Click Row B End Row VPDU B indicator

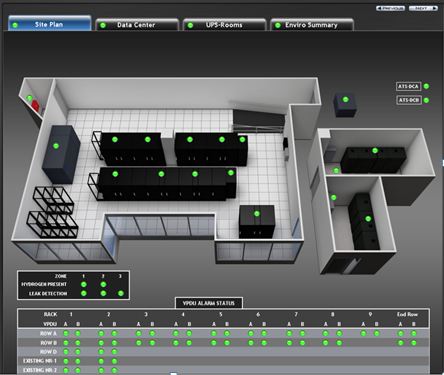[414, 343]
